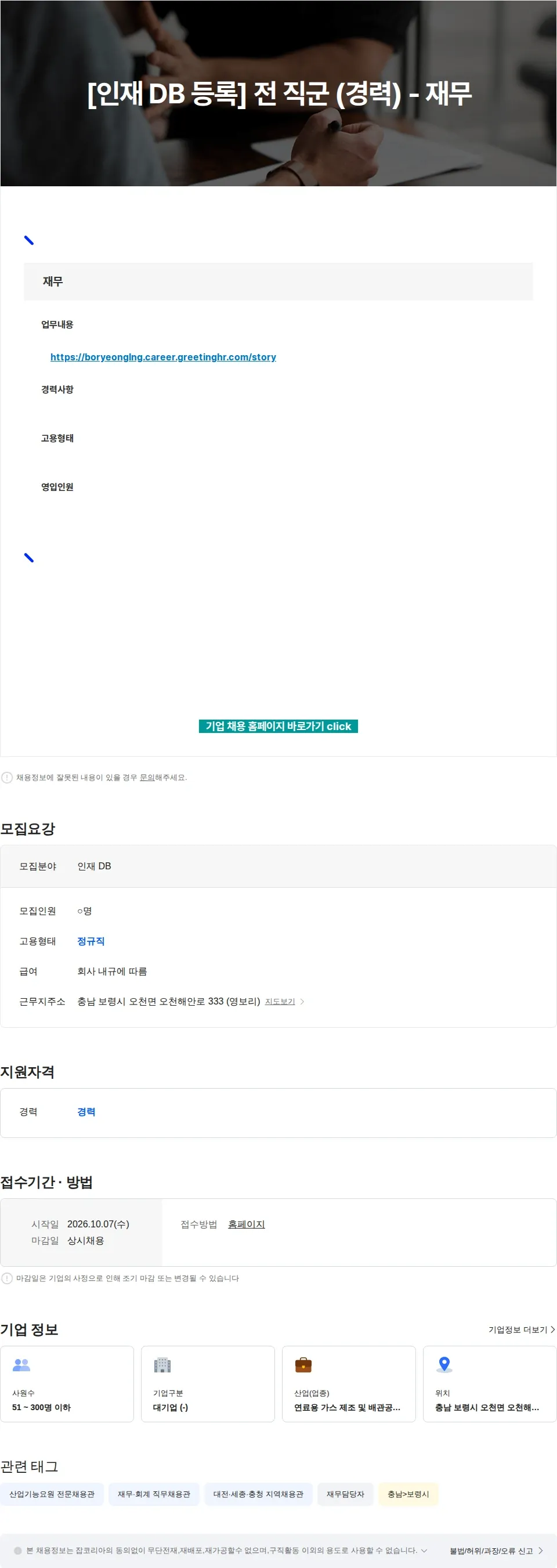Click the 영입인원 label

pyautogui.click(x=57, y=487)
